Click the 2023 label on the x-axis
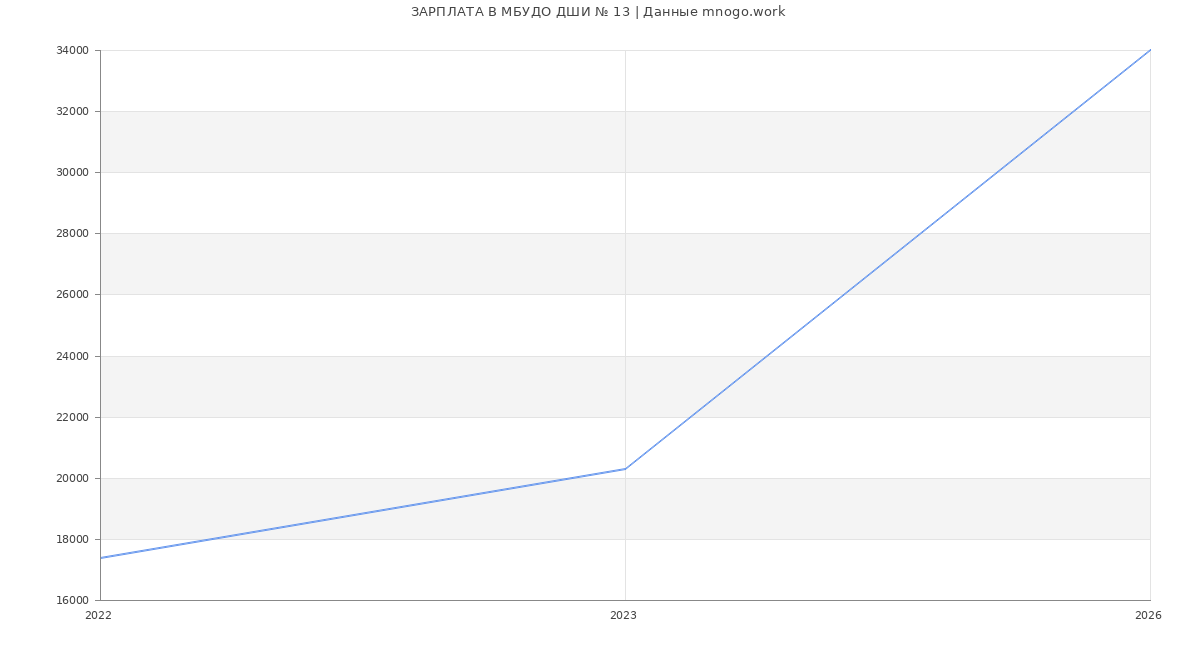Viewport: 1200px width, 650px height. tap(623, 616)
